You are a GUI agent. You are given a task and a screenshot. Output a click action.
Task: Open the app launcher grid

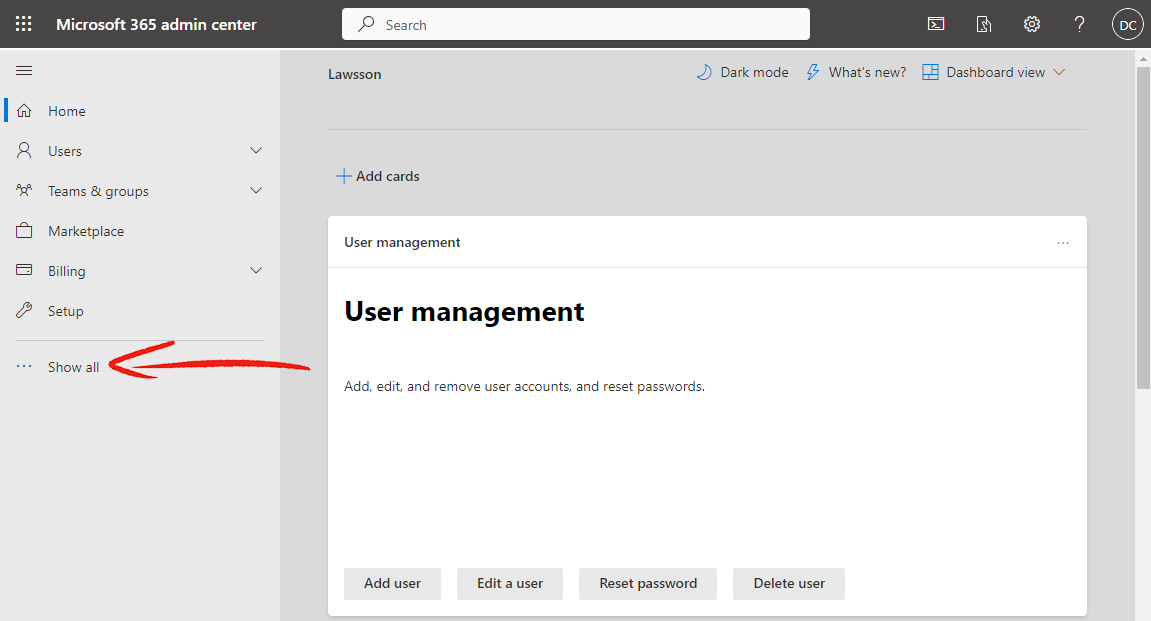(x=23, y=23)
